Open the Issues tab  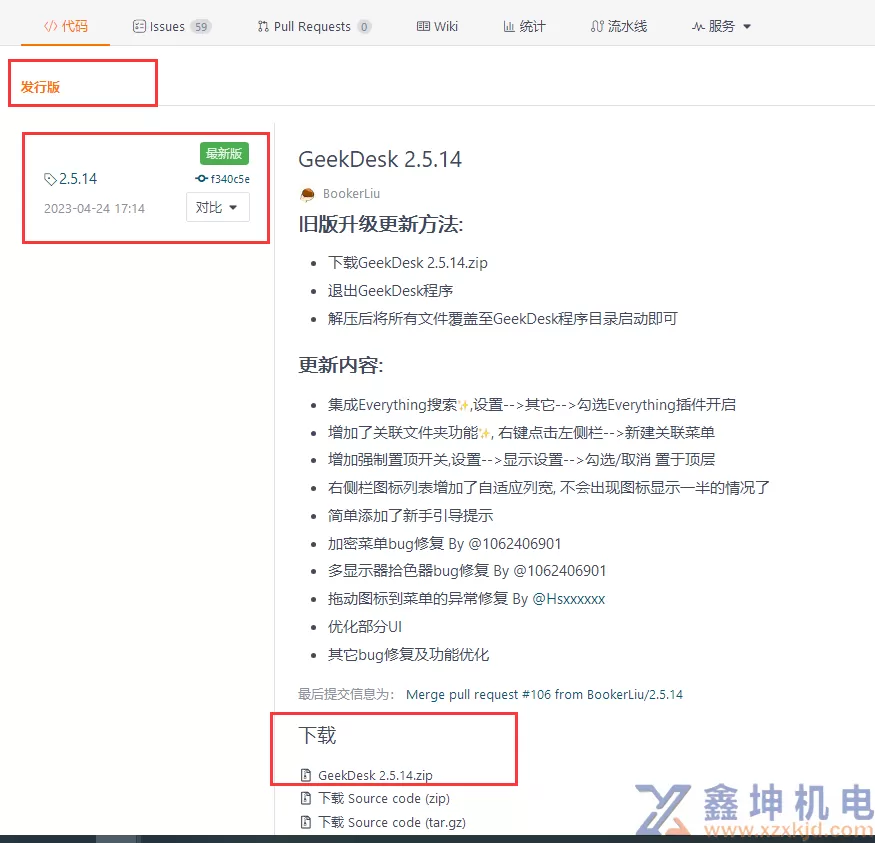point(172,26)
